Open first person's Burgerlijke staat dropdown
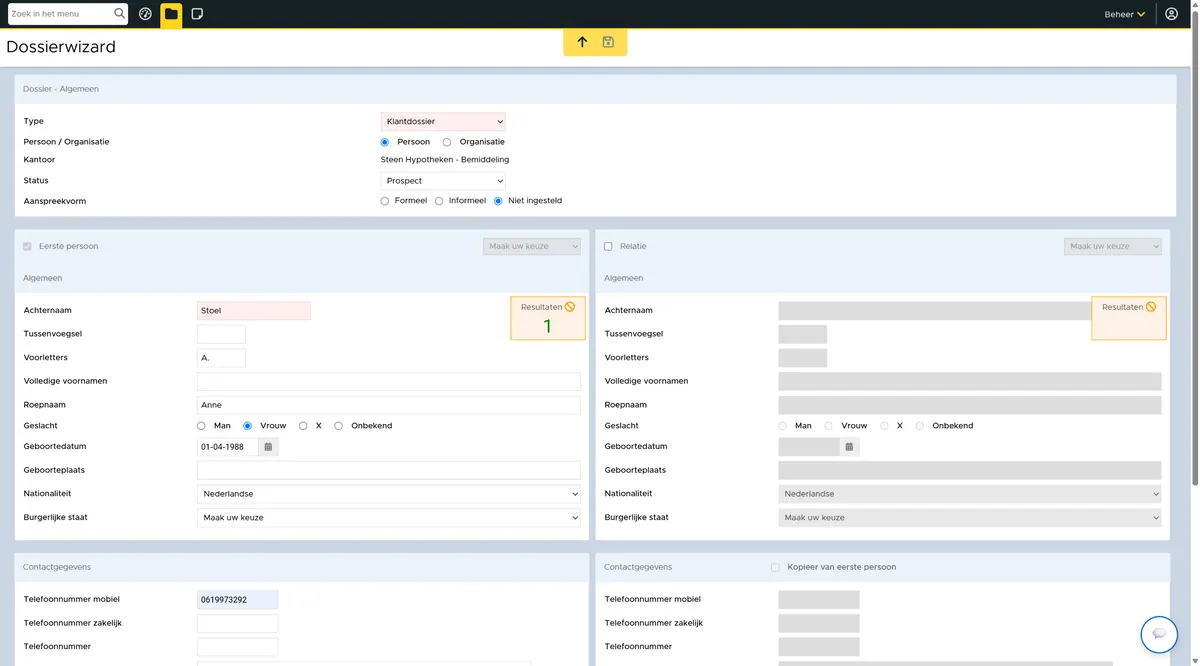 (x=389, y=518)
